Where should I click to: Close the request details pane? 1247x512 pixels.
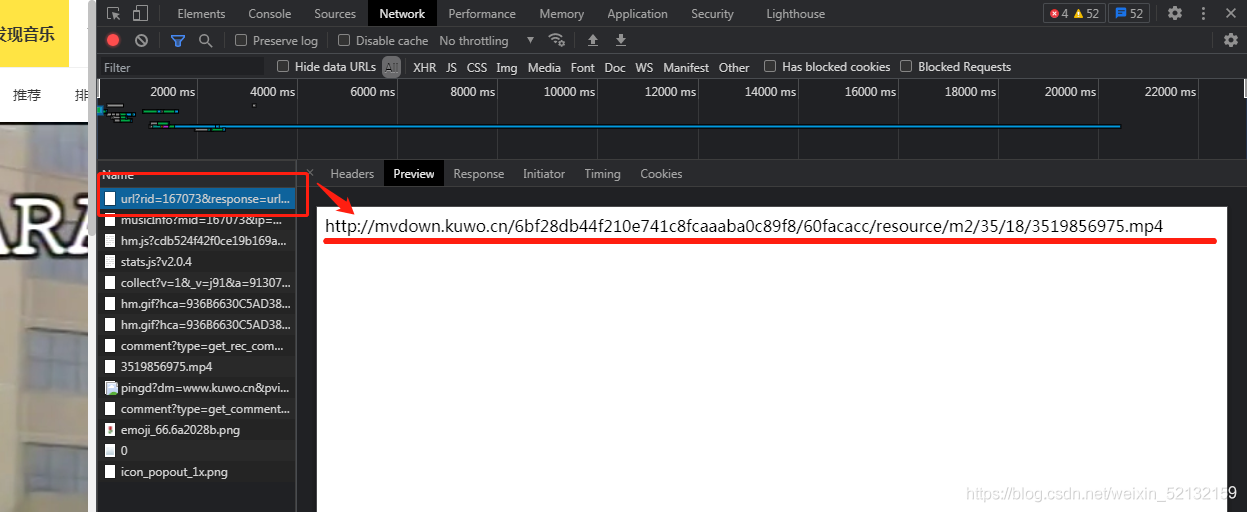(310, 173)
